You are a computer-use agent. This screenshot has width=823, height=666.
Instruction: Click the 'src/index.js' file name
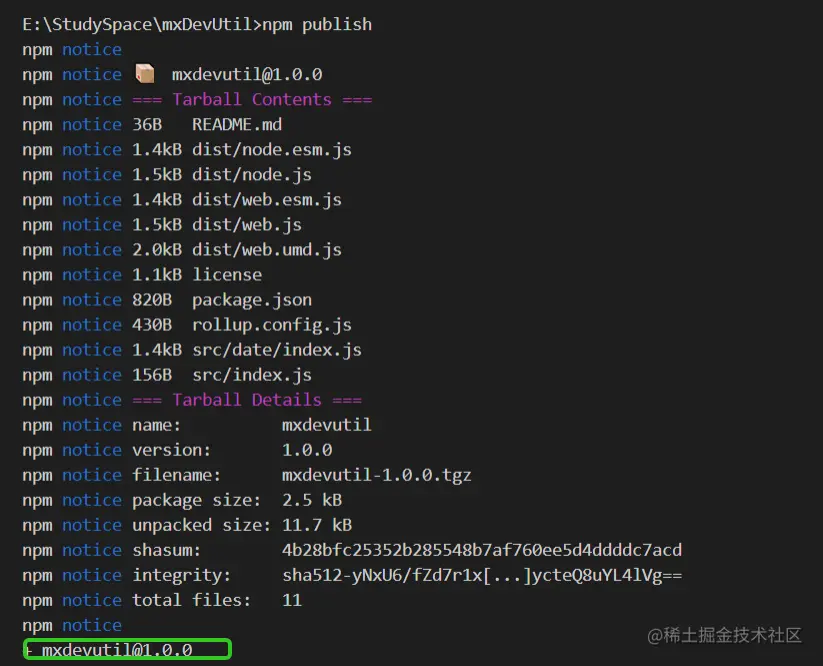[252, 375]
